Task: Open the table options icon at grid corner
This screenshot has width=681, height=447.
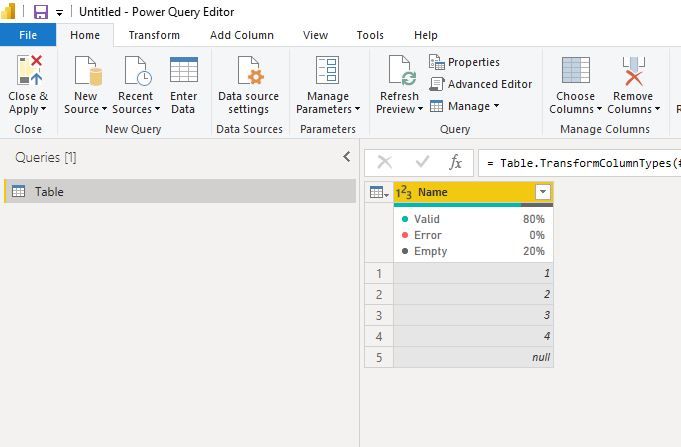Action: point(379,192)
